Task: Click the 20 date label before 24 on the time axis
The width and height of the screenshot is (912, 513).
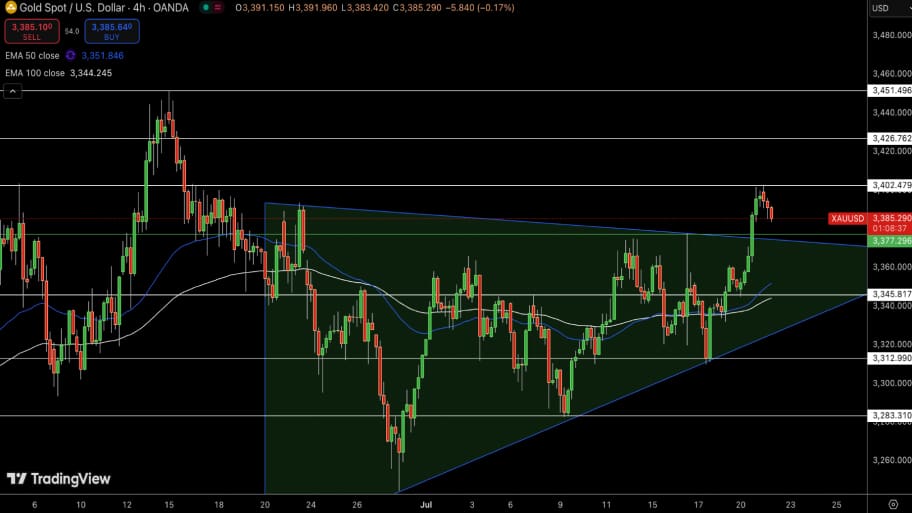Action: point(265,505)
